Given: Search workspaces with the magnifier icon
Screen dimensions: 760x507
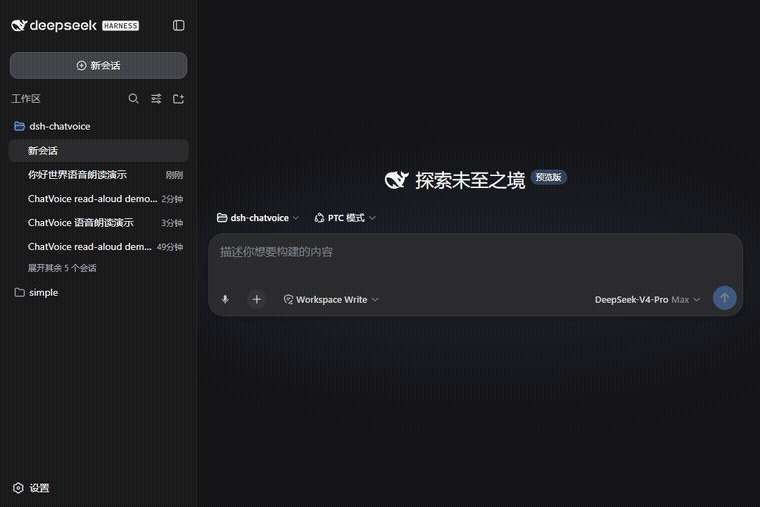Looking at the screenshot, I should pos(133,99).
